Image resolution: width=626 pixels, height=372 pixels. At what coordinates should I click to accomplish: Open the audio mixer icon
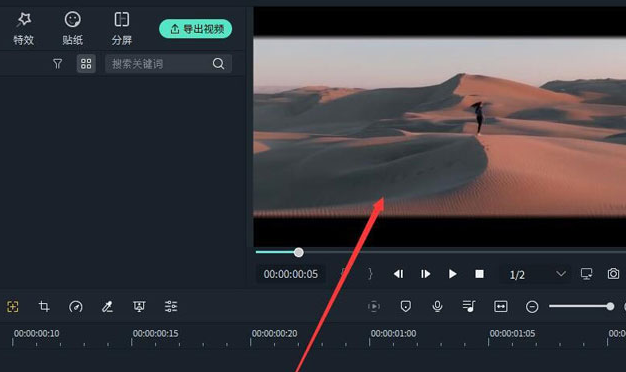469,307
